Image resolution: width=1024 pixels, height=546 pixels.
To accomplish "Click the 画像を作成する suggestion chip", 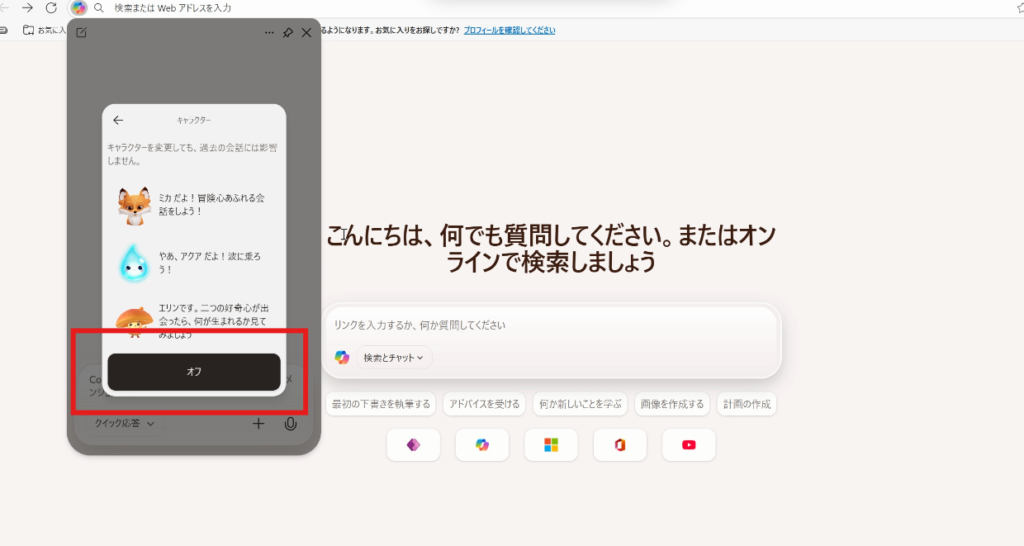I will (x=671, y=404).
